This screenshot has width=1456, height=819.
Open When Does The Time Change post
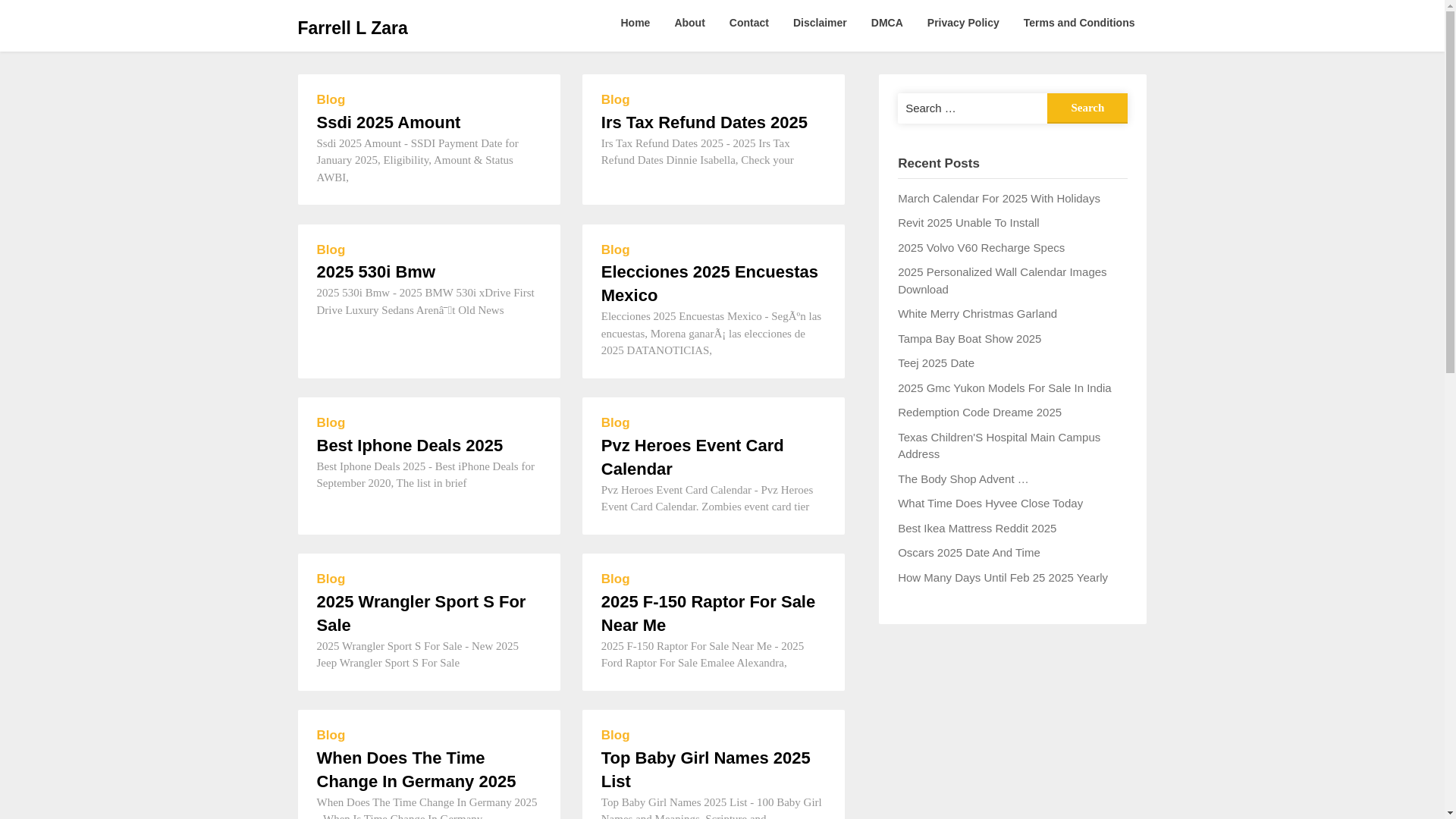416,770
